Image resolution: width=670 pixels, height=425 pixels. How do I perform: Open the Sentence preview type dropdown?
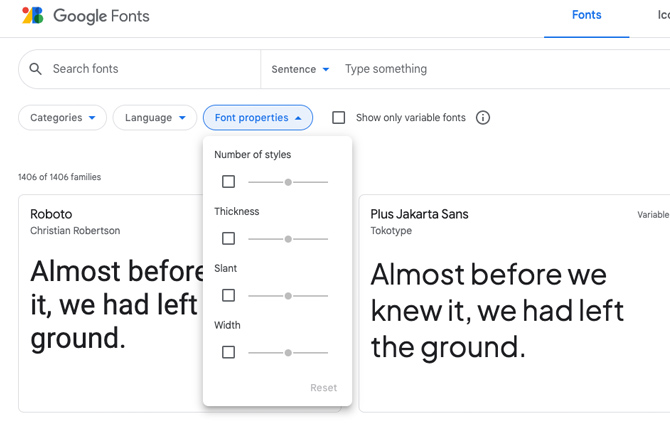(300, 69)
